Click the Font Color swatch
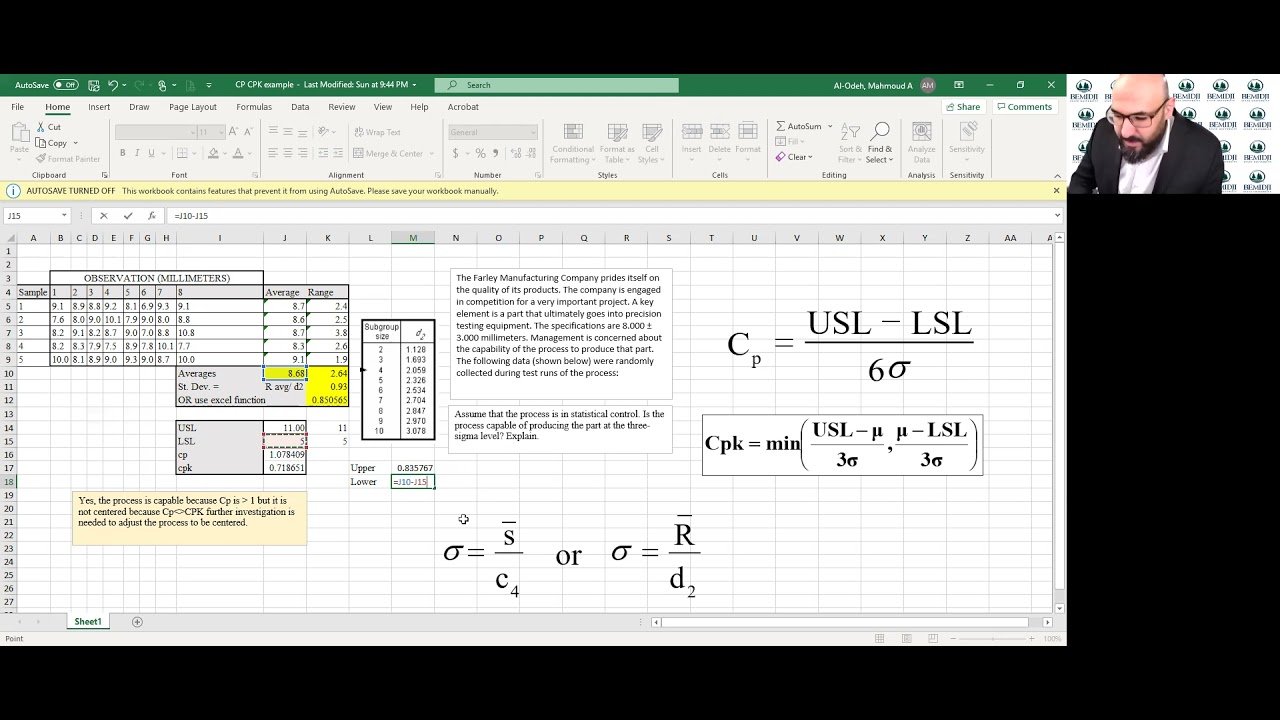This screenshot has width=1280, height=720. click(237, 153)
